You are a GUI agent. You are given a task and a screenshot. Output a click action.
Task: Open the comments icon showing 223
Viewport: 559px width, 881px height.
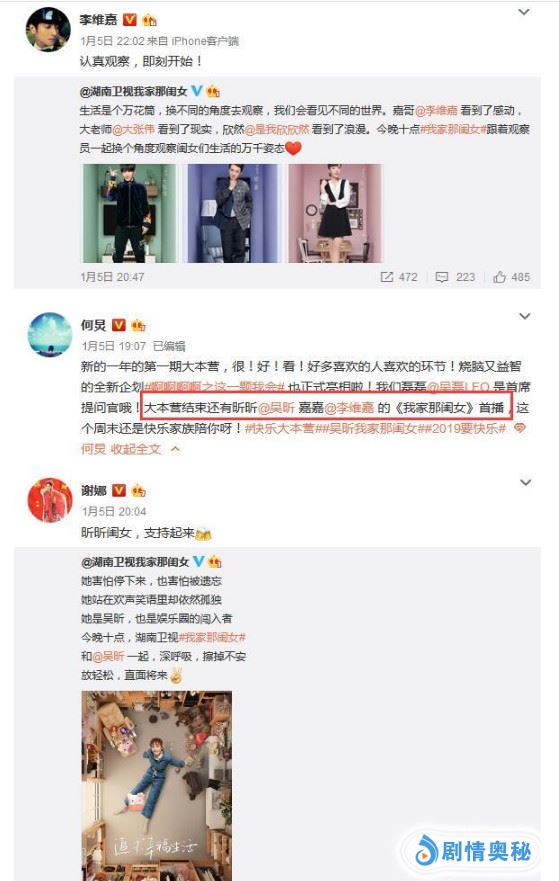click(442, 277)
